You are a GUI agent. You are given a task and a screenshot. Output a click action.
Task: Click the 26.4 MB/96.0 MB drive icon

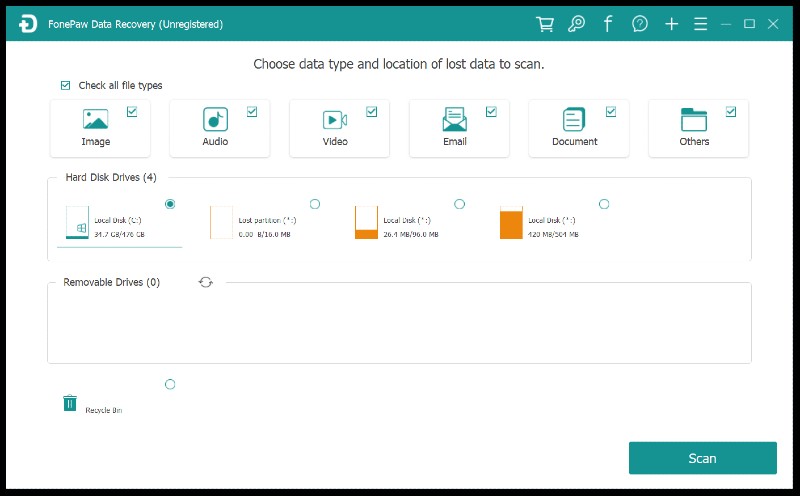[x=366, y=222]
